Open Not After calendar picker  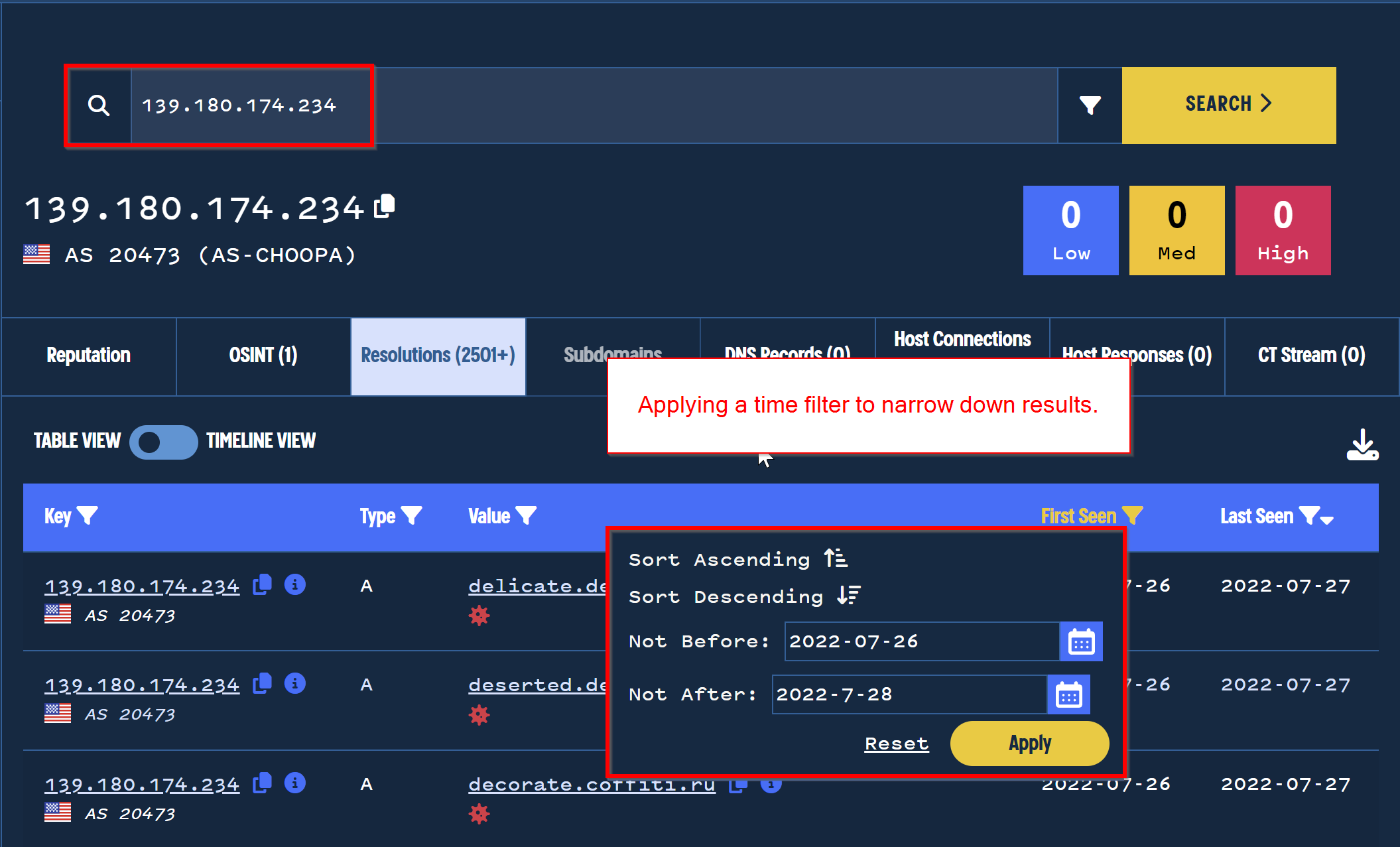tap(1068, 695)
